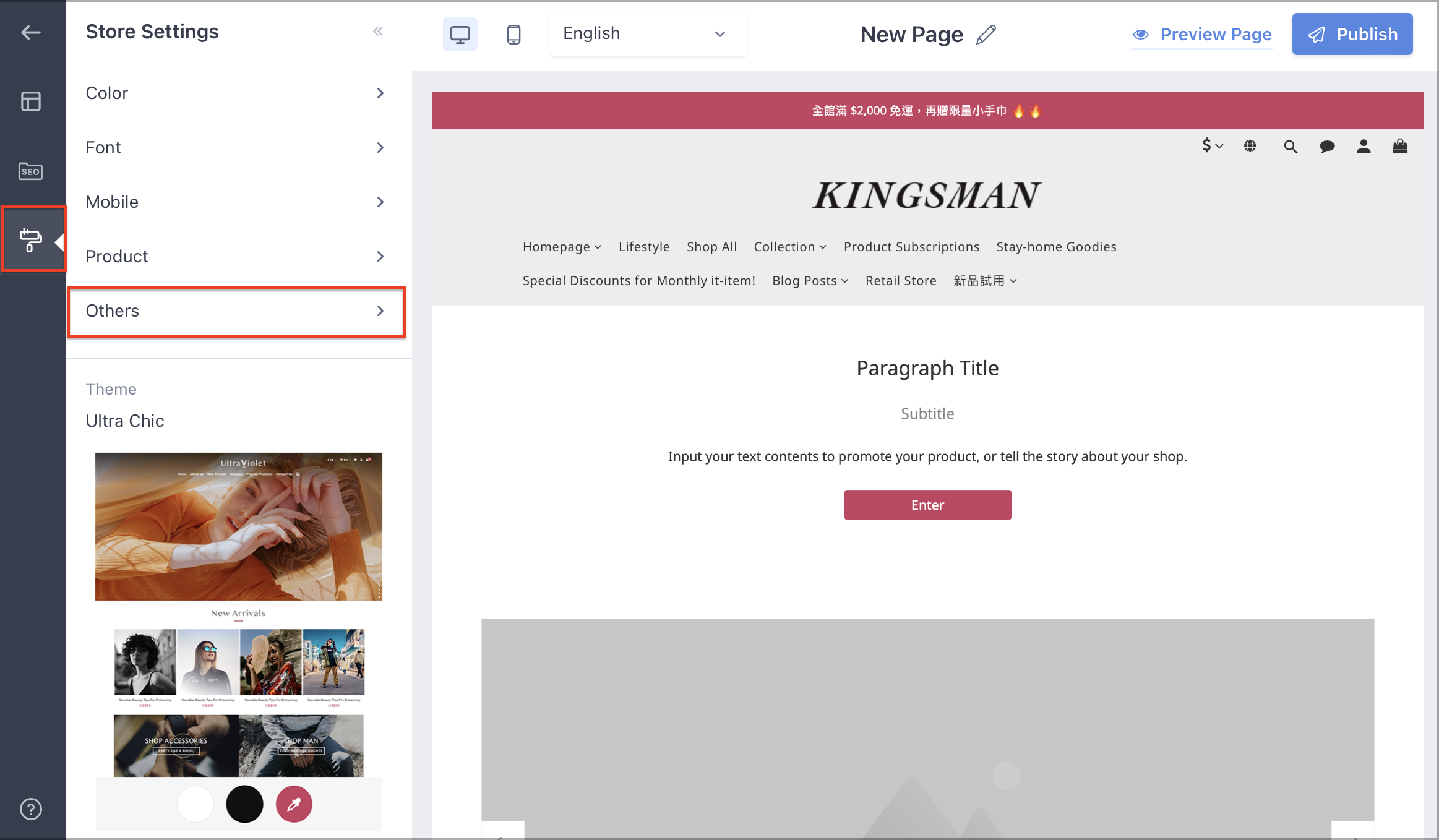Expand the Font settings

coord(236,148)
